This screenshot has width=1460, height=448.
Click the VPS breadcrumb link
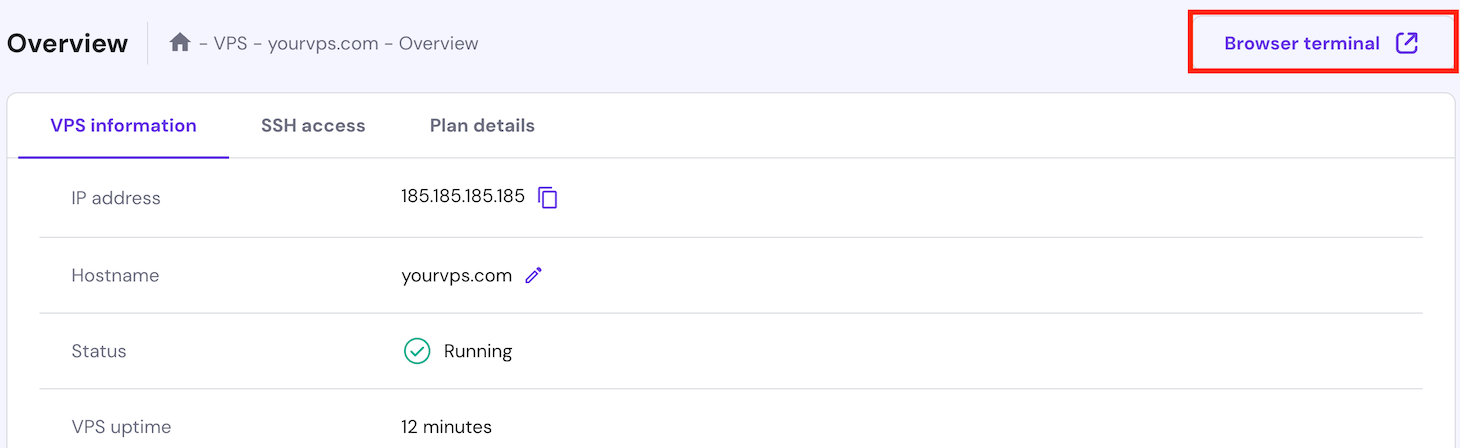point(229,44)
